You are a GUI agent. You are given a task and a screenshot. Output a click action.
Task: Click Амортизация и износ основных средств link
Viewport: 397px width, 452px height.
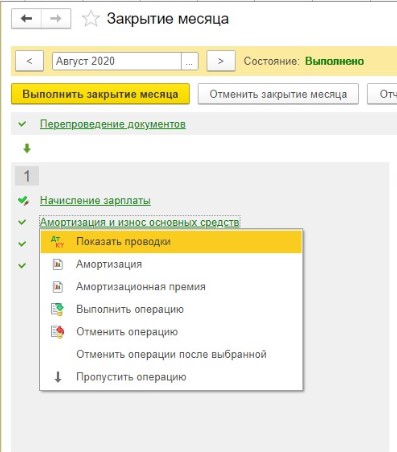pos(140,222)
